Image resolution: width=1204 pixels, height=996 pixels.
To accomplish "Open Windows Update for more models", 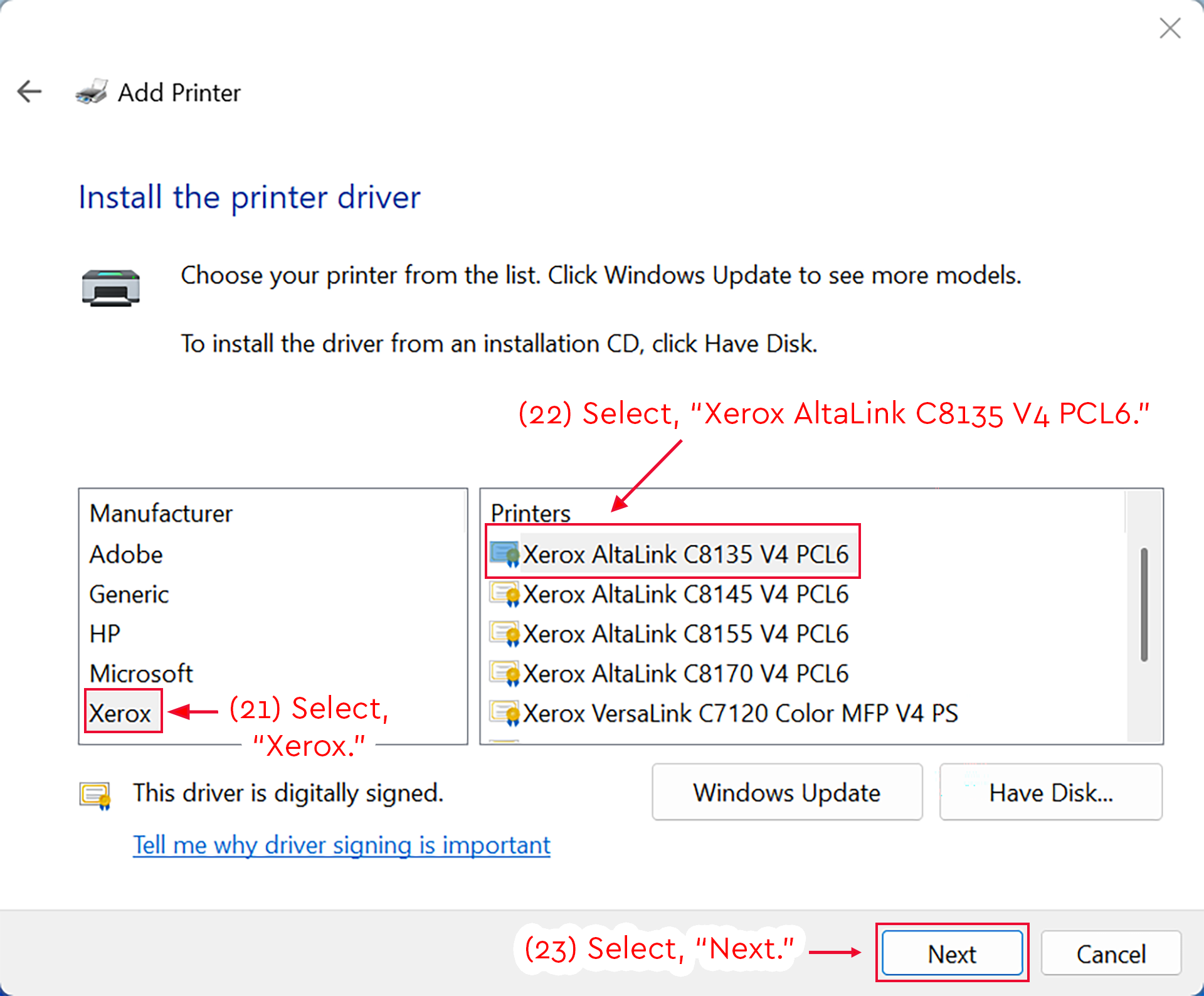I will click(787, 792).
